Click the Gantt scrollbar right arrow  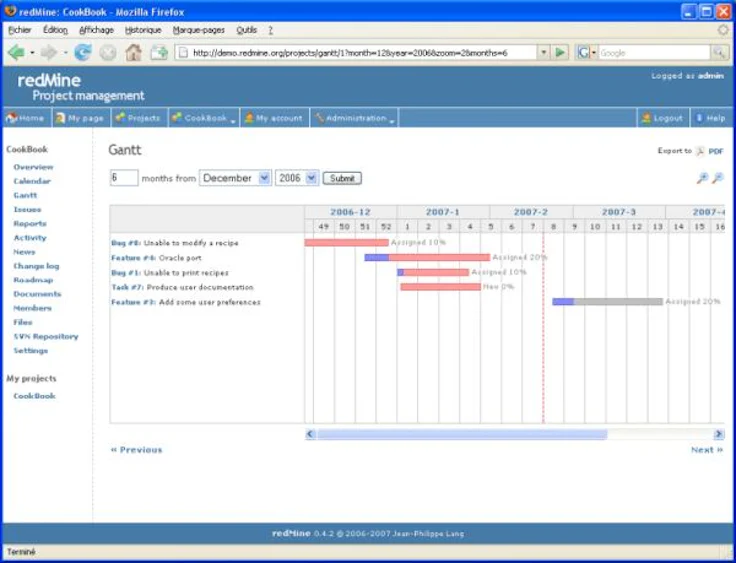point(719,434)
